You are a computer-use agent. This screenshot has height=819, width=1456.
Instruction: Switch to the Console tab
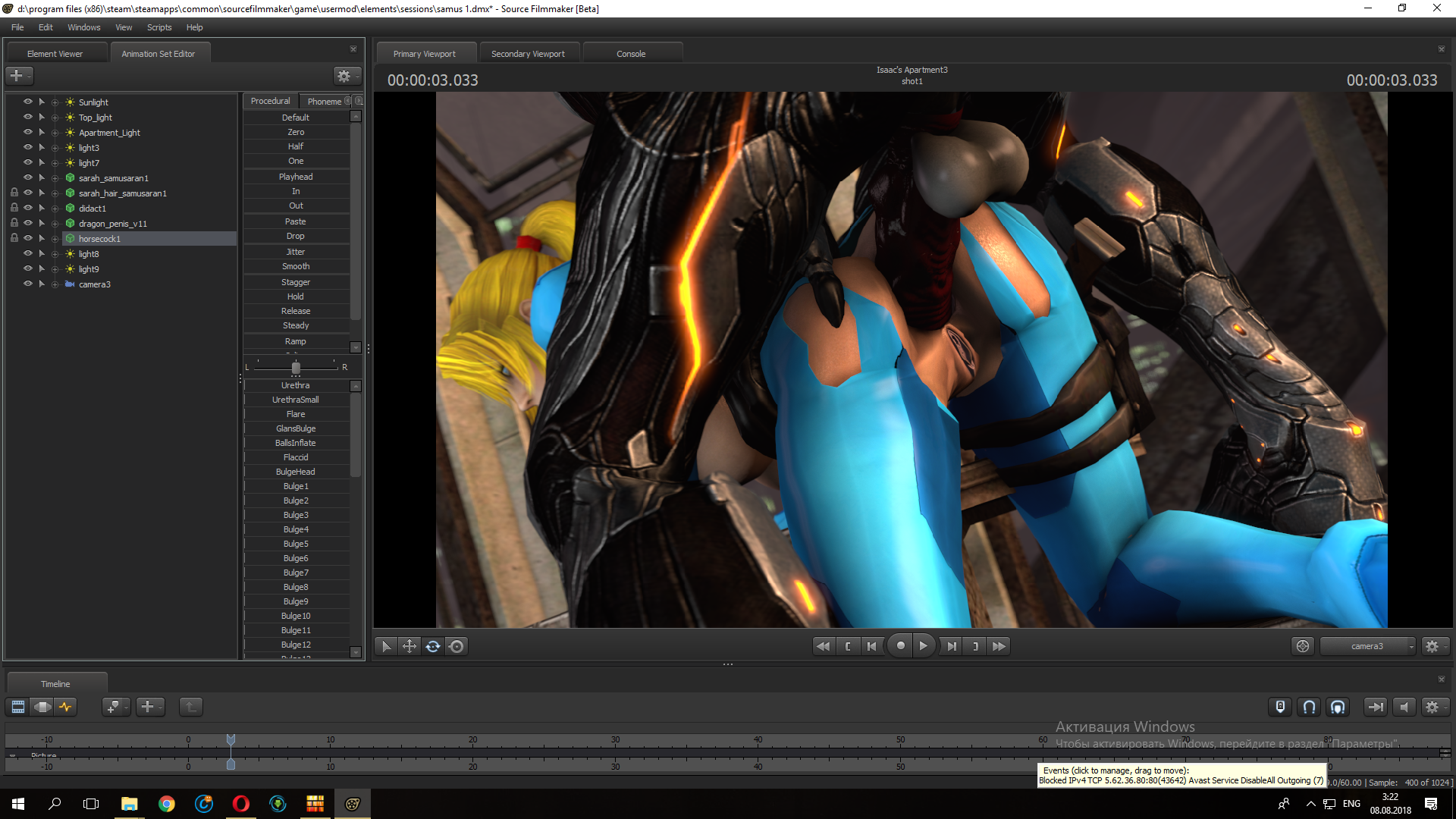[x=631, y=54]
